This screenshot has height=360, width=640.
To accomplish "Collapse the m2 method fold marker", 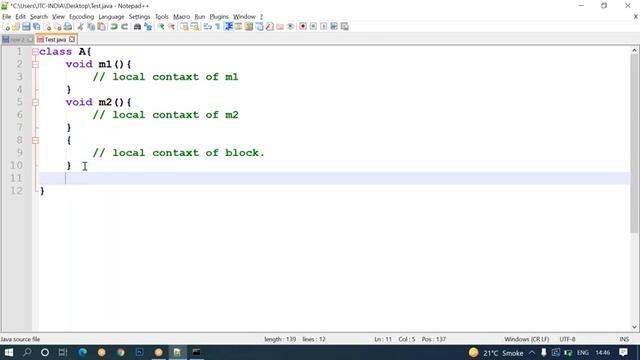I will click(x=36, y=102).
